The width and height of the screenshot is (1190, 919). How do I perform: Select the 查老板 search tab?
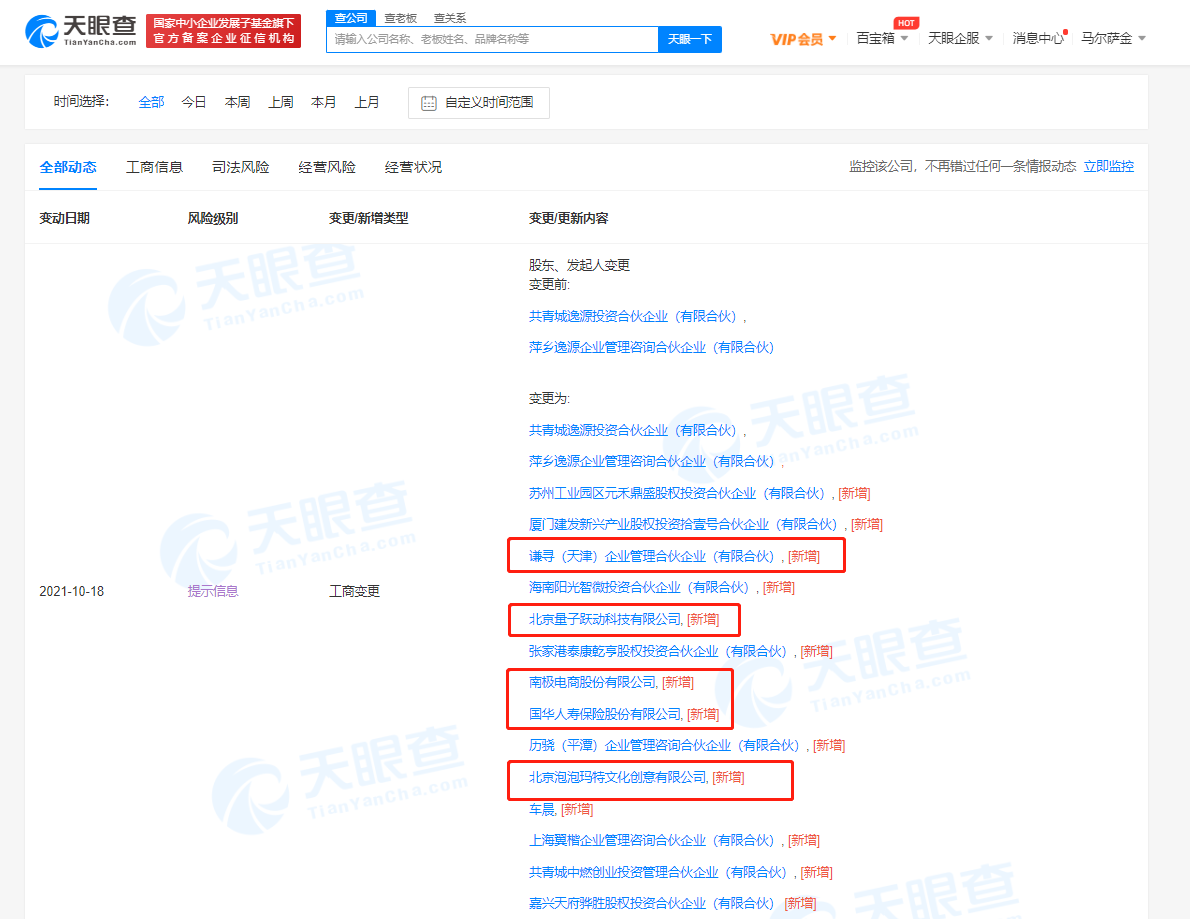(x=401, y=18)
